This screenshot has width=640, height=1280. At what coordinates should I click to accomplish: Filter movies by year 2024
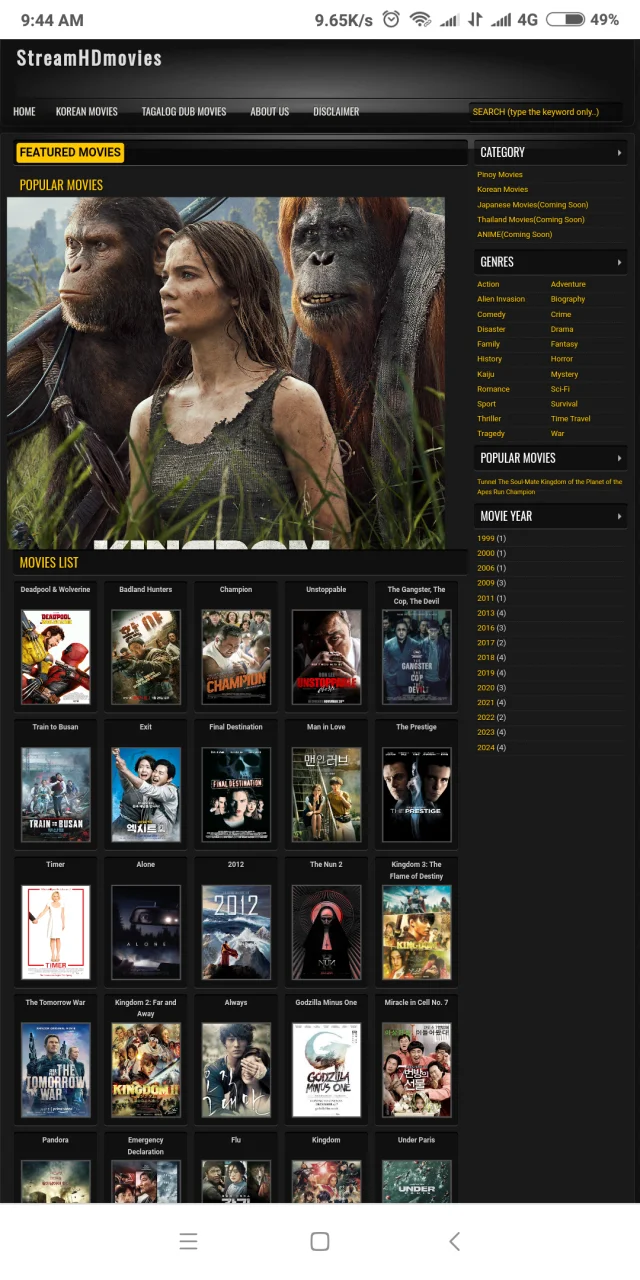pos(486,748)
